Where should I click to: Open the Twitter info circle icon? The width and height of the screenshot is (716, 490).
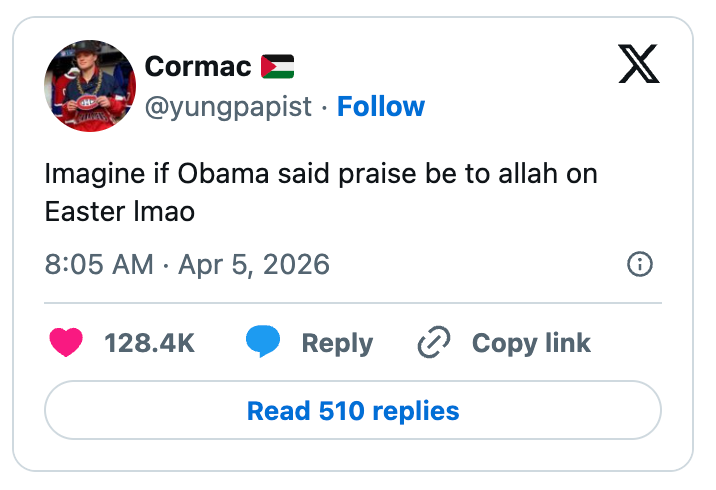pos(639,265)
